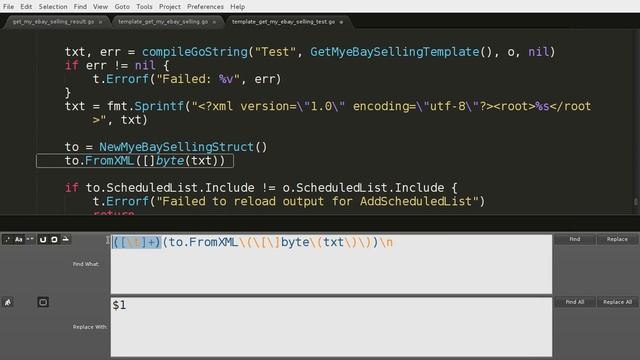Click fmt.Sprintf in the code
The width and height of the screenshot is (640, 360).
tap(145, 106)
